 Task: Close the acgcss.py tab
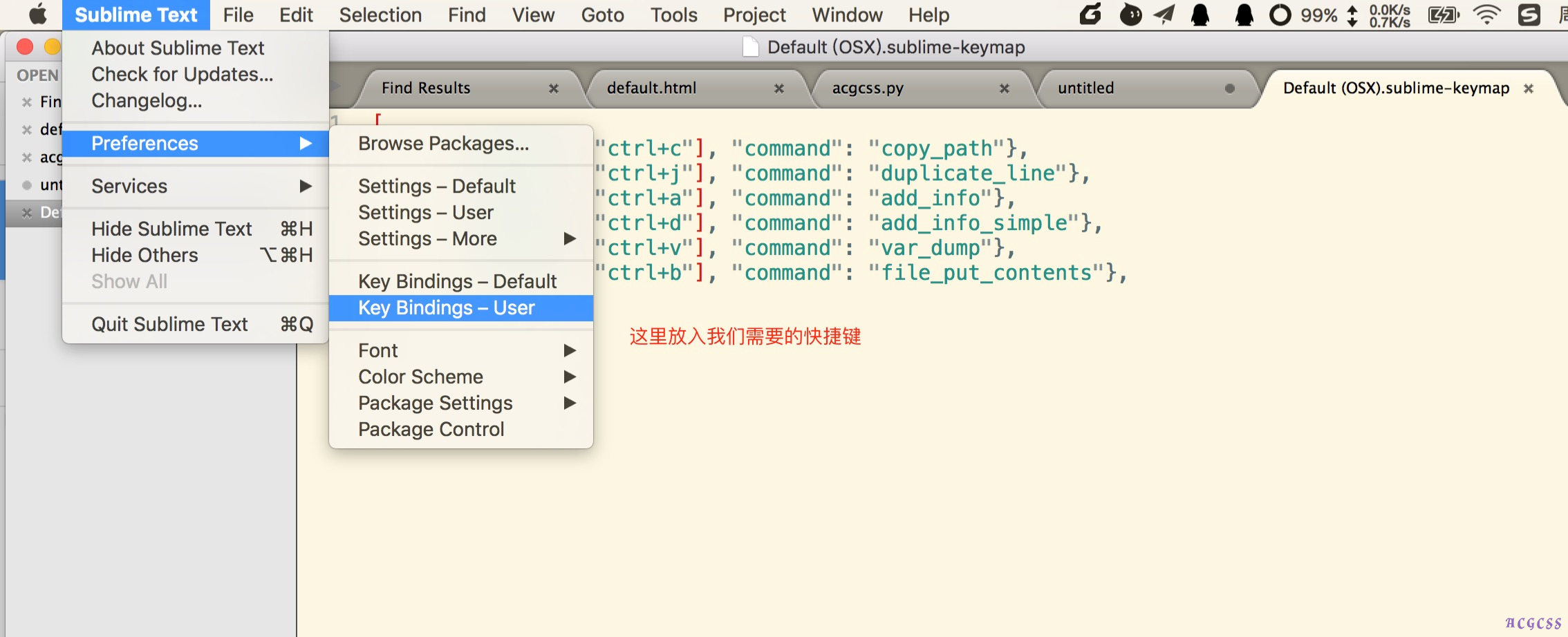(1004, 88)
